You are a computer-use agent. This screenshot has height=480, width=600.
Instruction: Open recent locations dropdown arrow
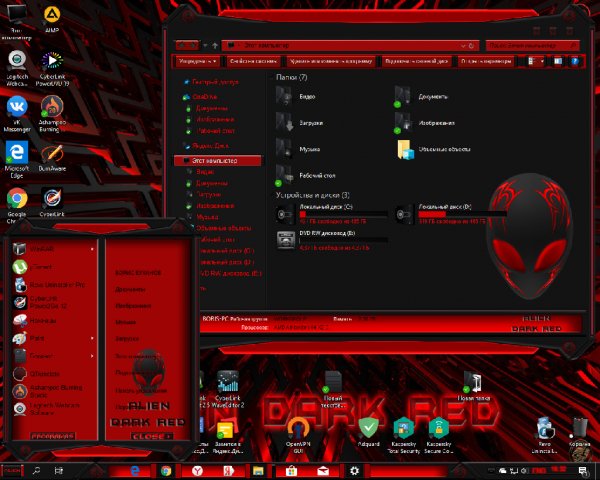click(205, 46)
